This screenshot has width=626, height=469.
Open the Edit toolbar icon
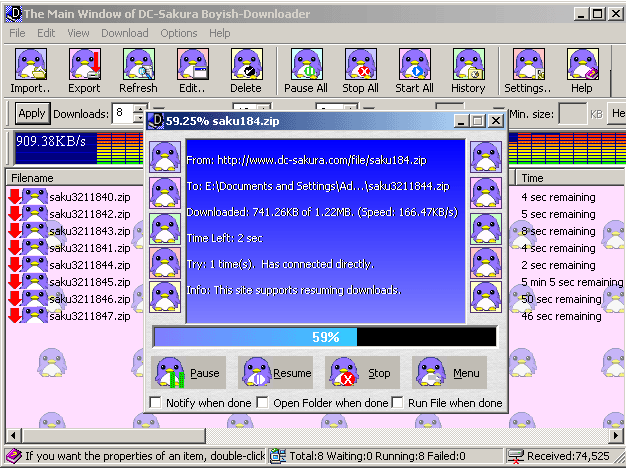[192, 64]
